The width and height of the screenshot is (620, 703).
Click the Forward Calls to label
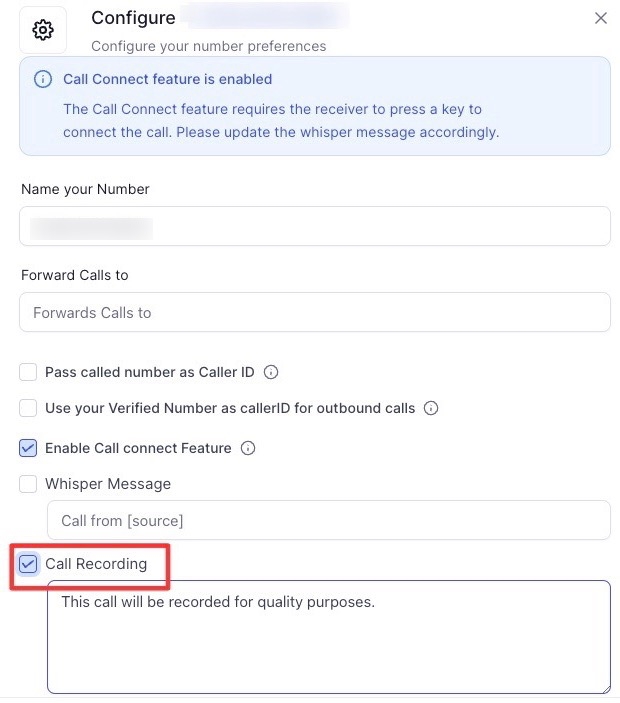pyautogui.click(x=75, y=275)
